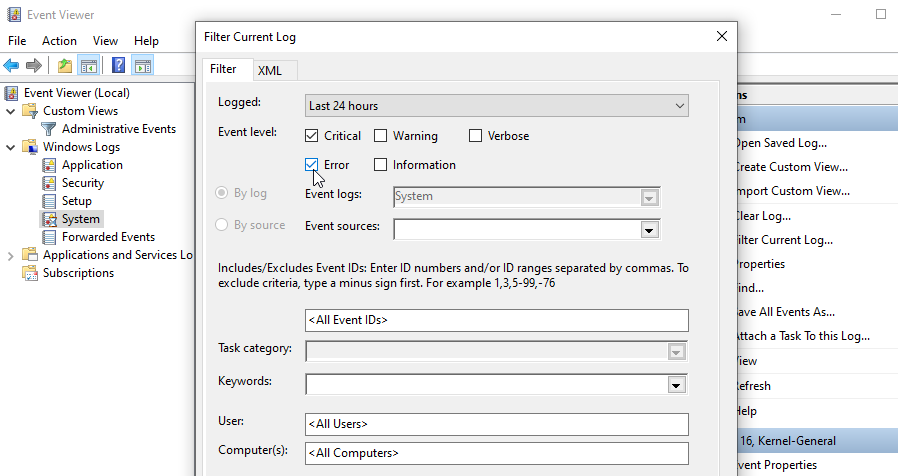The width and height of the screenshot is (898, 476).
Task: Expand Applications and Services Logs node
Action: coord(11,255)
